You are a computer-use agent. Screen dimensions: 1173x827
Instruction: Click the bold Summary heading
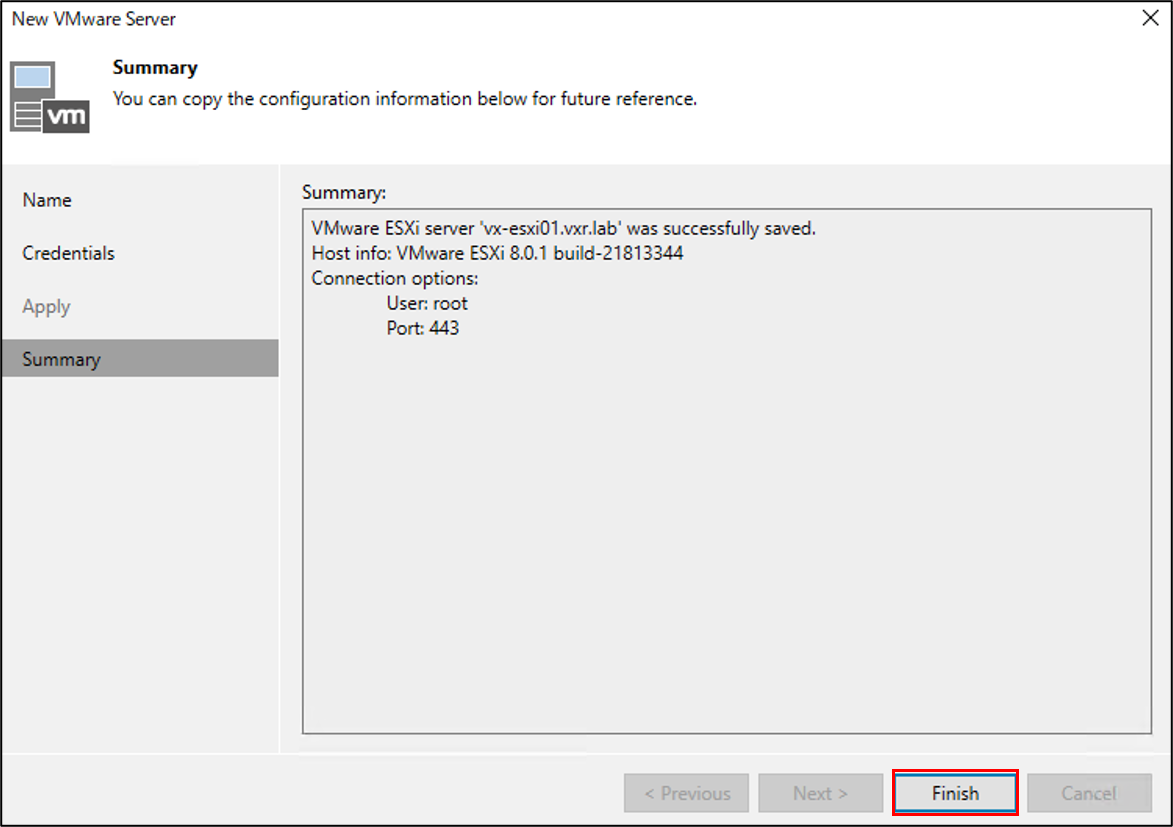click(x=155, y=67)
